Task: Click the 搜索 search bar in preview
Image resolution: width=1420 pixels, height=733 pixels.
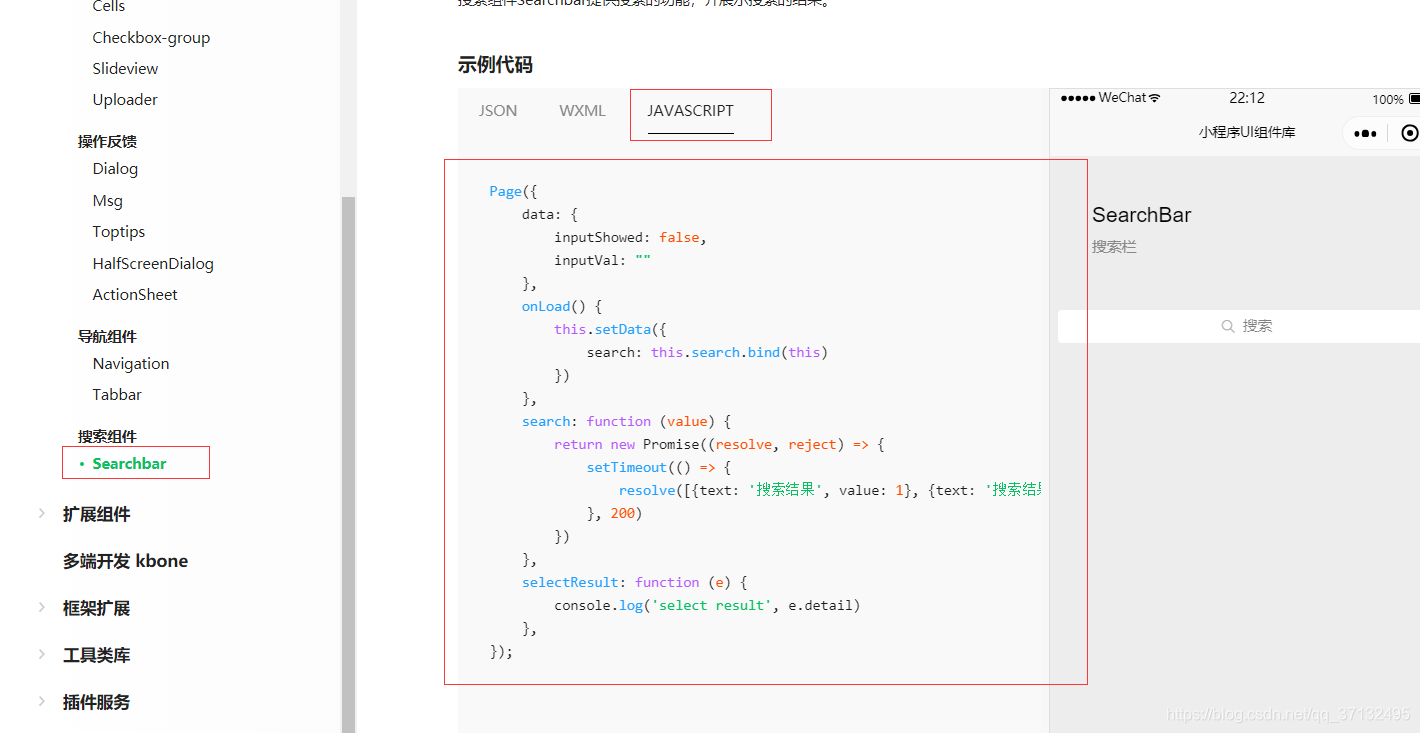Action: (x=1239, y=326)
